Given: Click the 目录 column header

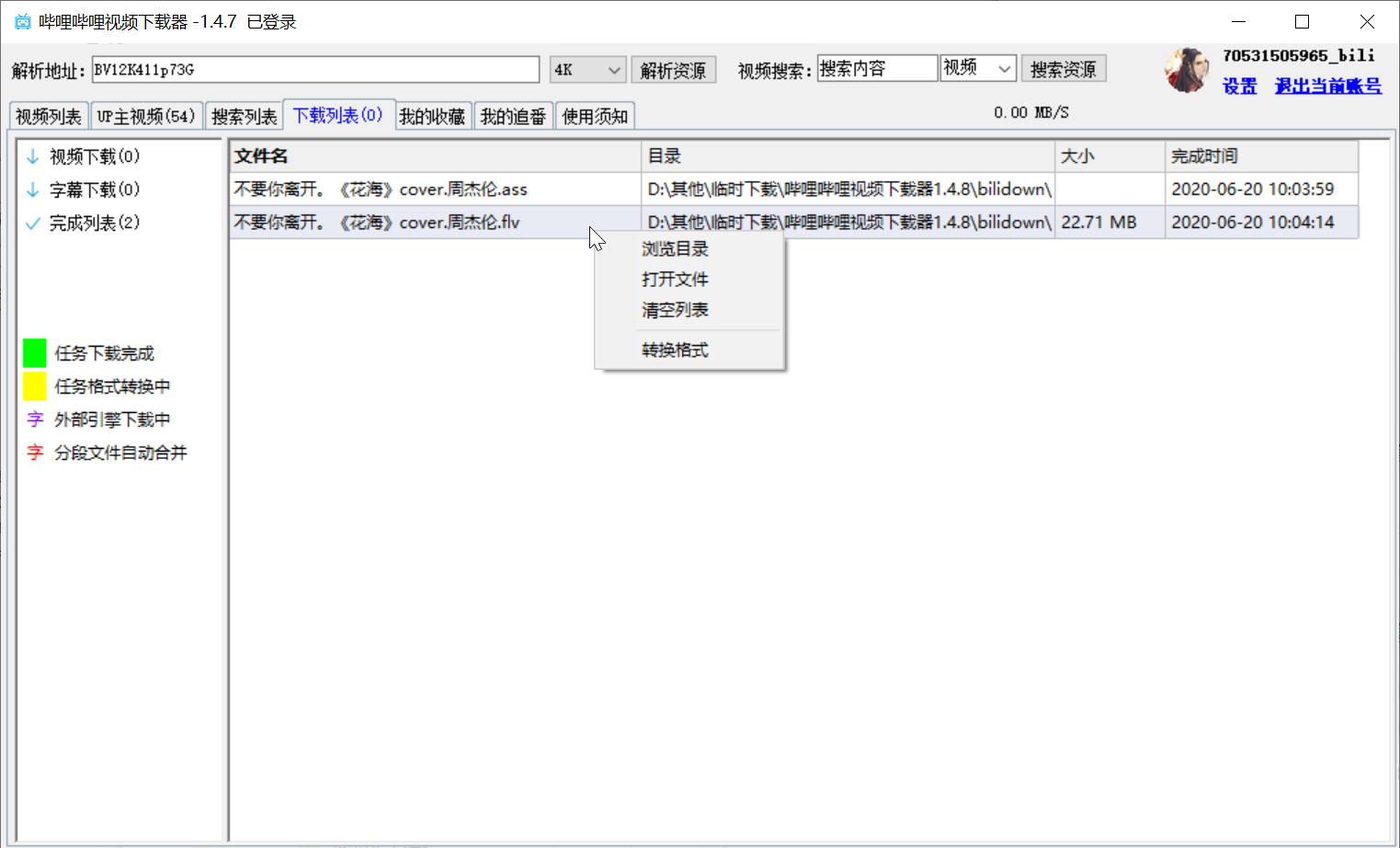Looking at the screenshot, I should (848, 156).
